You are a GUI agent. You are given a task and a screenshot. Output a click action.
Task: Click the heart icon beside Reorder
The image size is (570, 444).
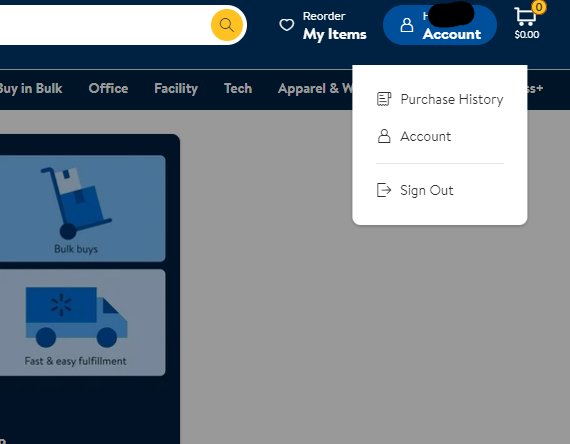pos(286,25)
